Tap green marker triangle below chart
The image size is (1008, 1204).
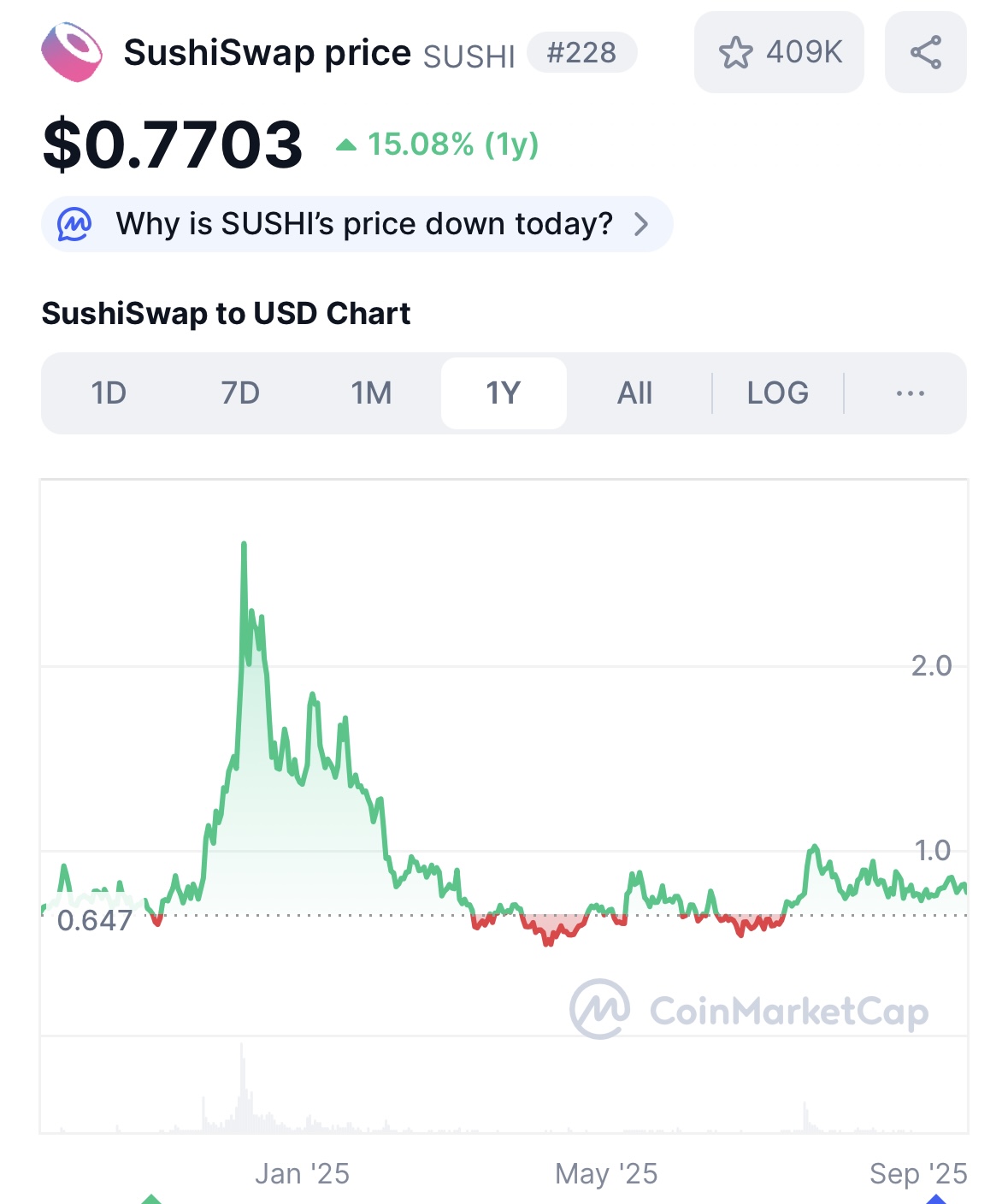click(x=151, y=1198)
